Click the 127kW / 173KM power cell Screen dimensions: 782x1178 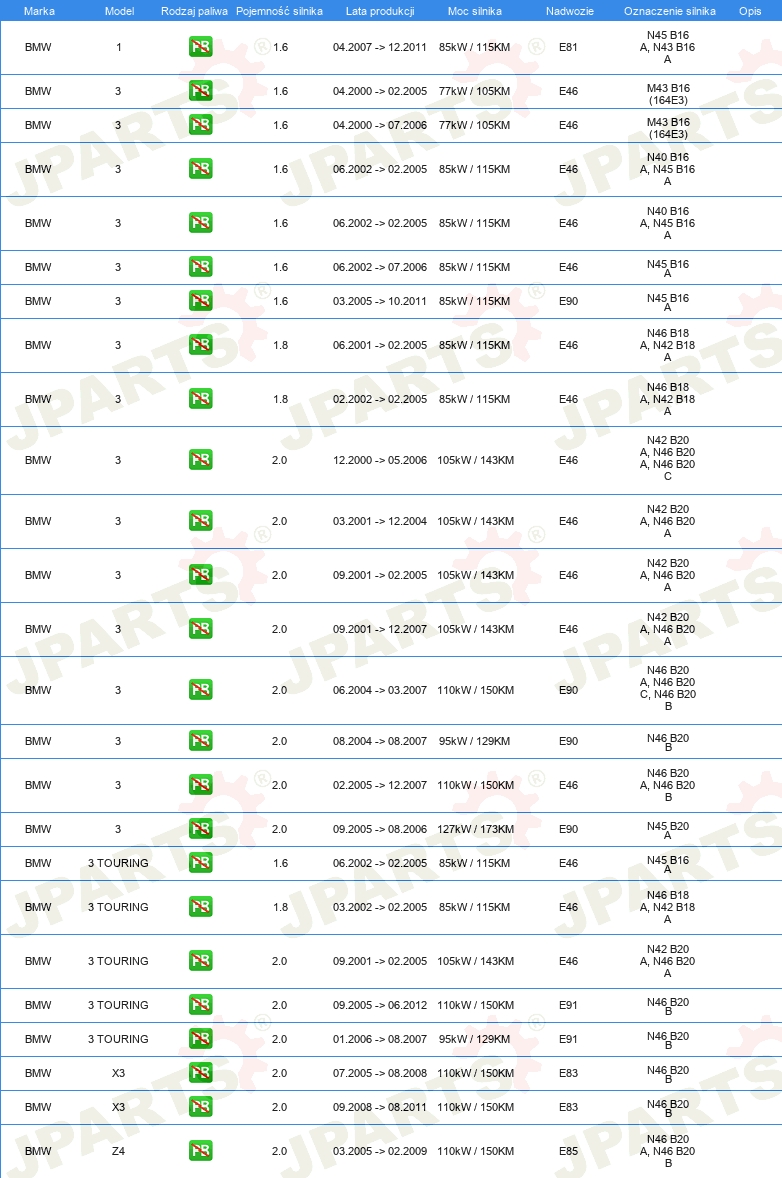pyautogui.click(x=476, y=829)
